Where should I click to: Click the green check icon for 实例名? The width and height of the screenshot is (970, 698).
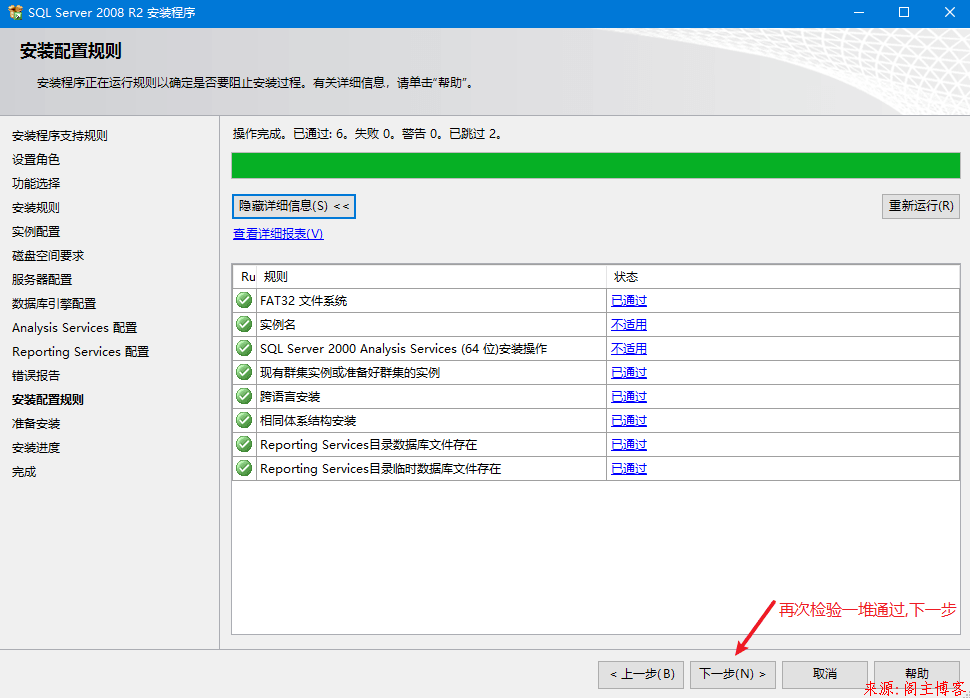244,324
